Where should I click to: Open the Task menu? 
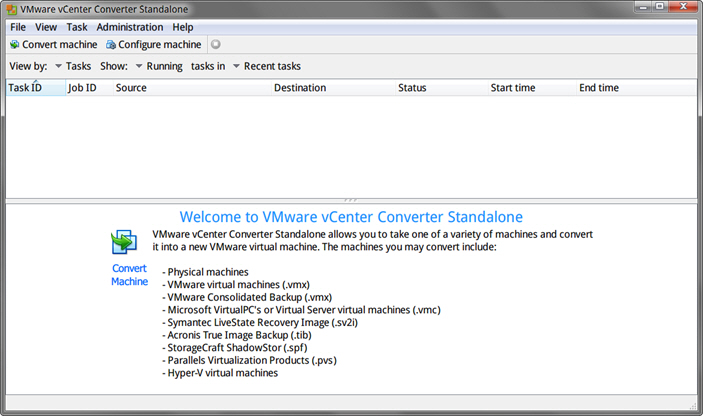pos(77,27)
